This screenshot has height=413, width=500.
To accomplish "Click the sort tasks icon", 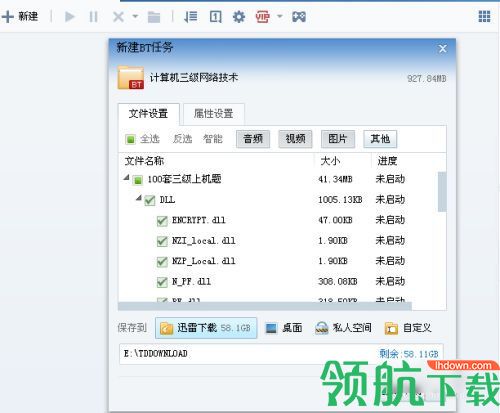I will tap(191, 16).
